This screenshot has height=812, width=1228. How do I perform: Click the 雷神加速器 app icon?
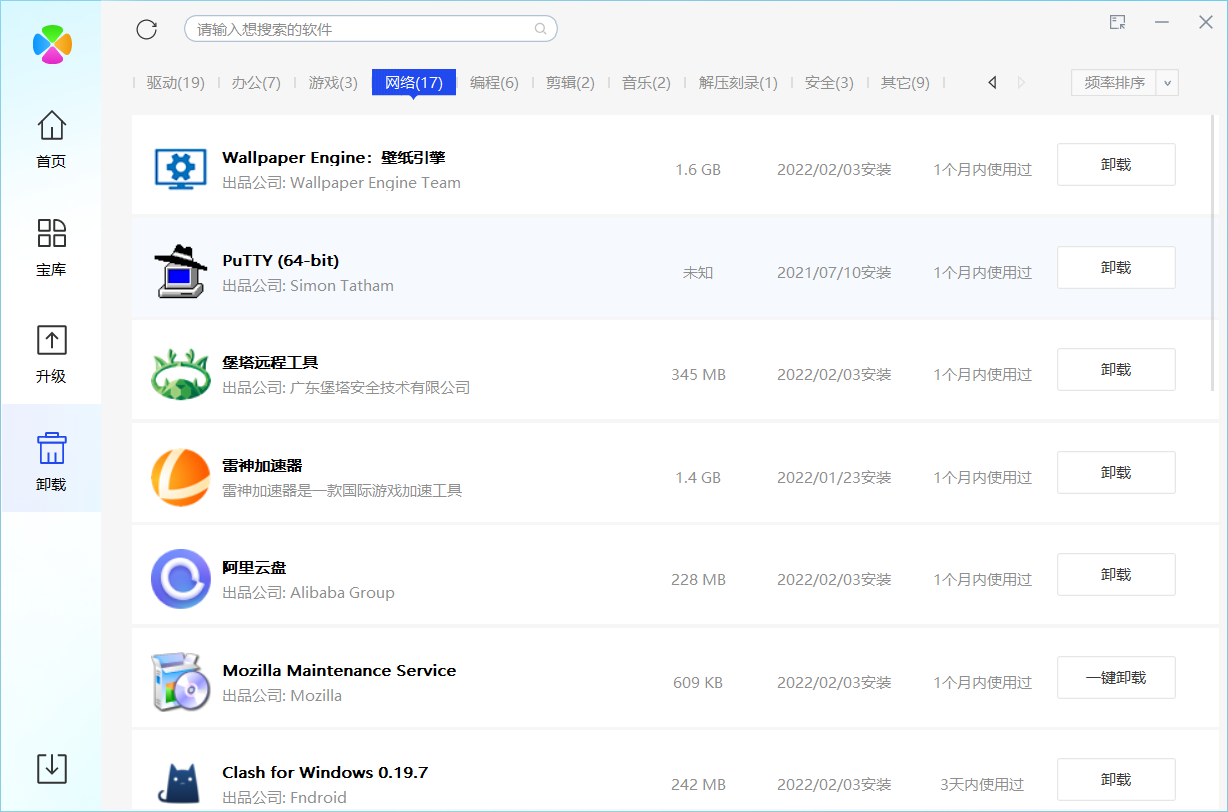click(180, 477)
